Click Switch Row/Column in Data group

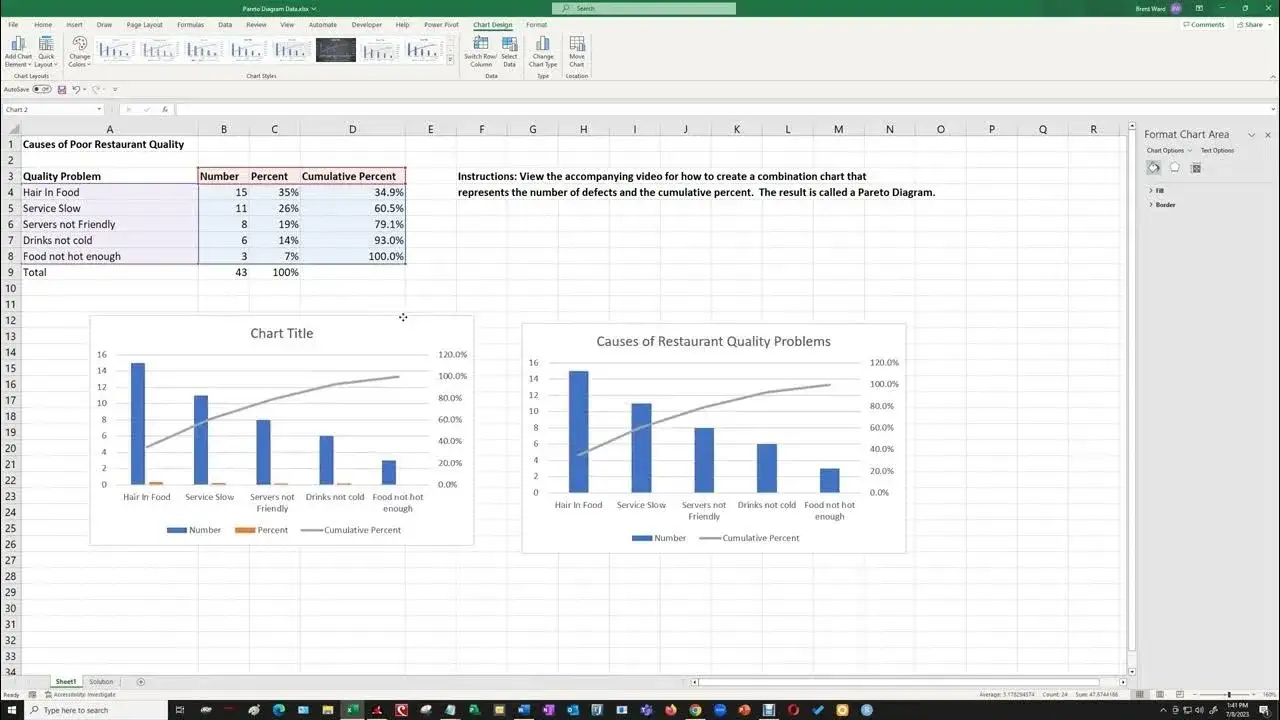pos(481,52)
